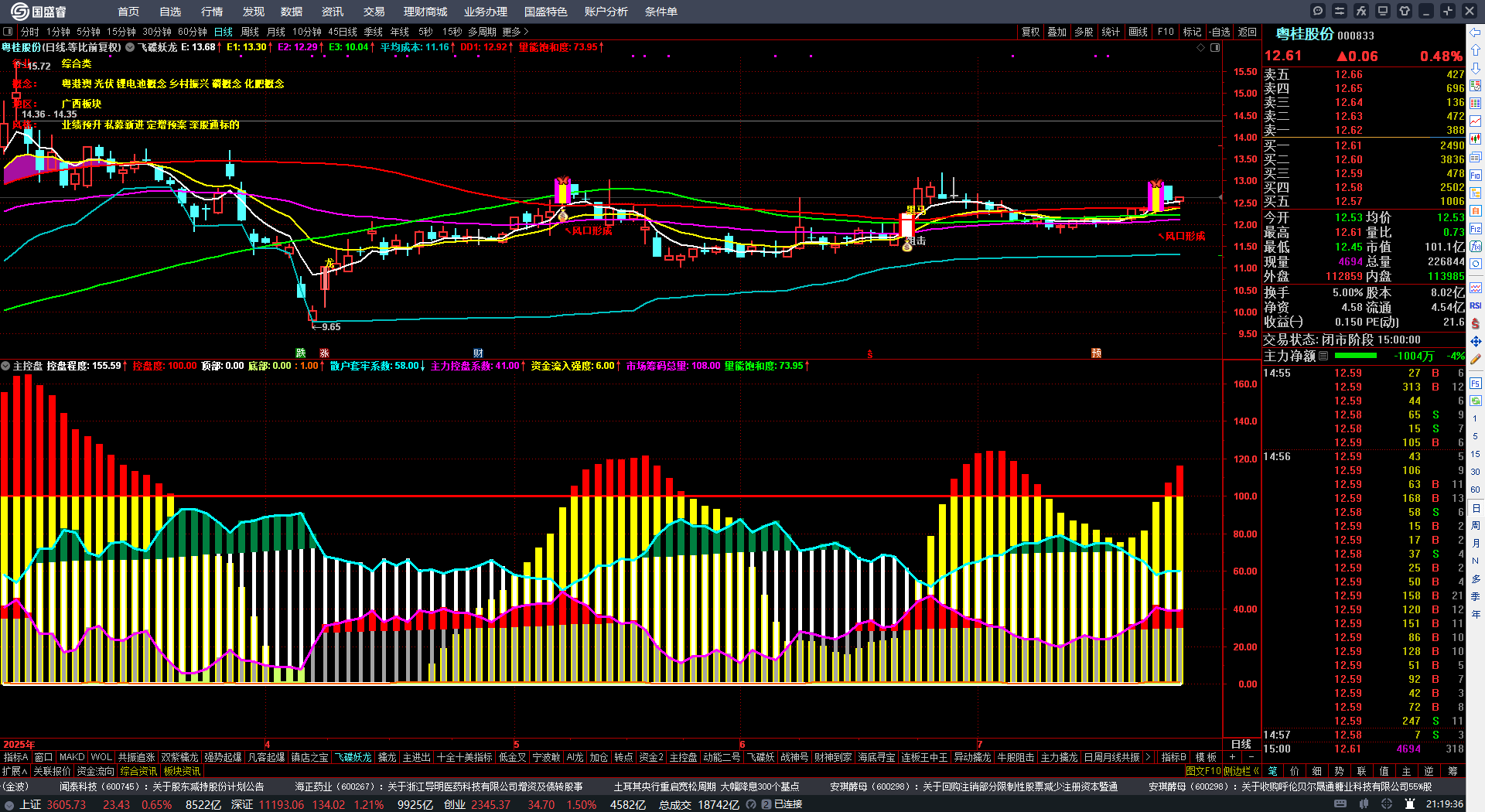Collapse the 侧边栏 sidebar toggle

(1241, 771)
